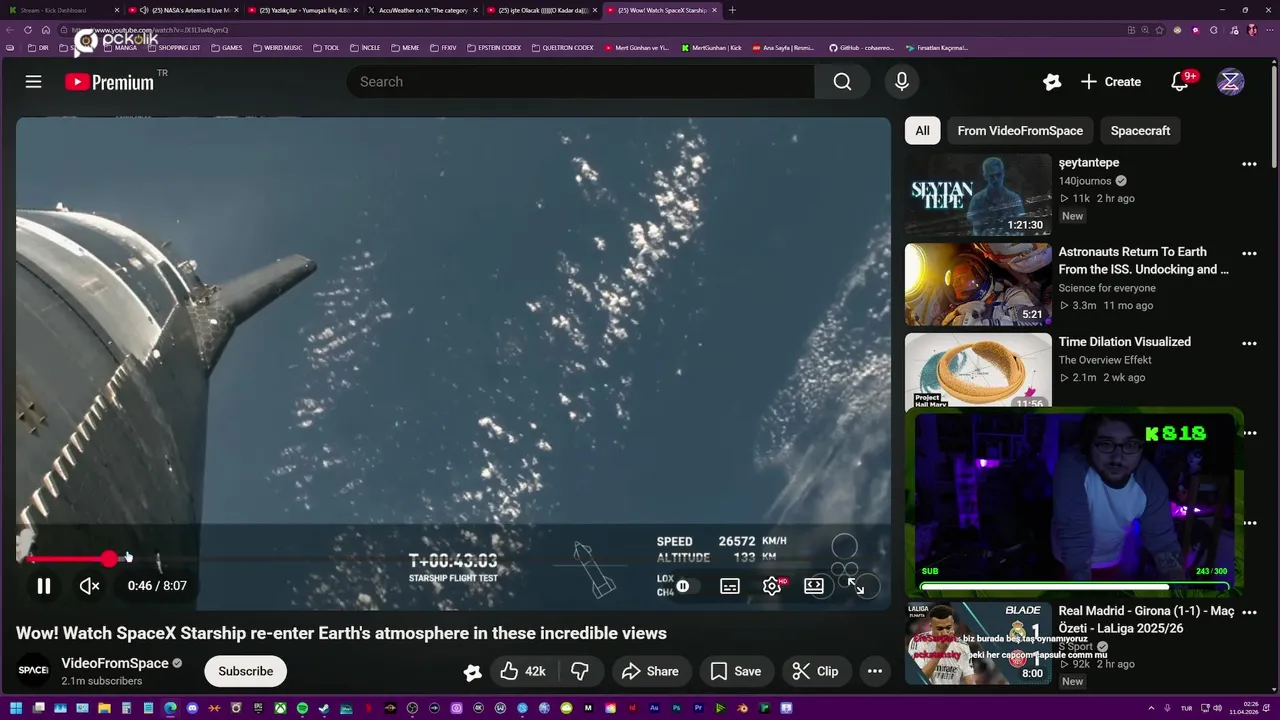This screenshot has width=1280, height=720.
Task: Save the video to a playlist
Action: pyautogui.click(x=735, y=671)
